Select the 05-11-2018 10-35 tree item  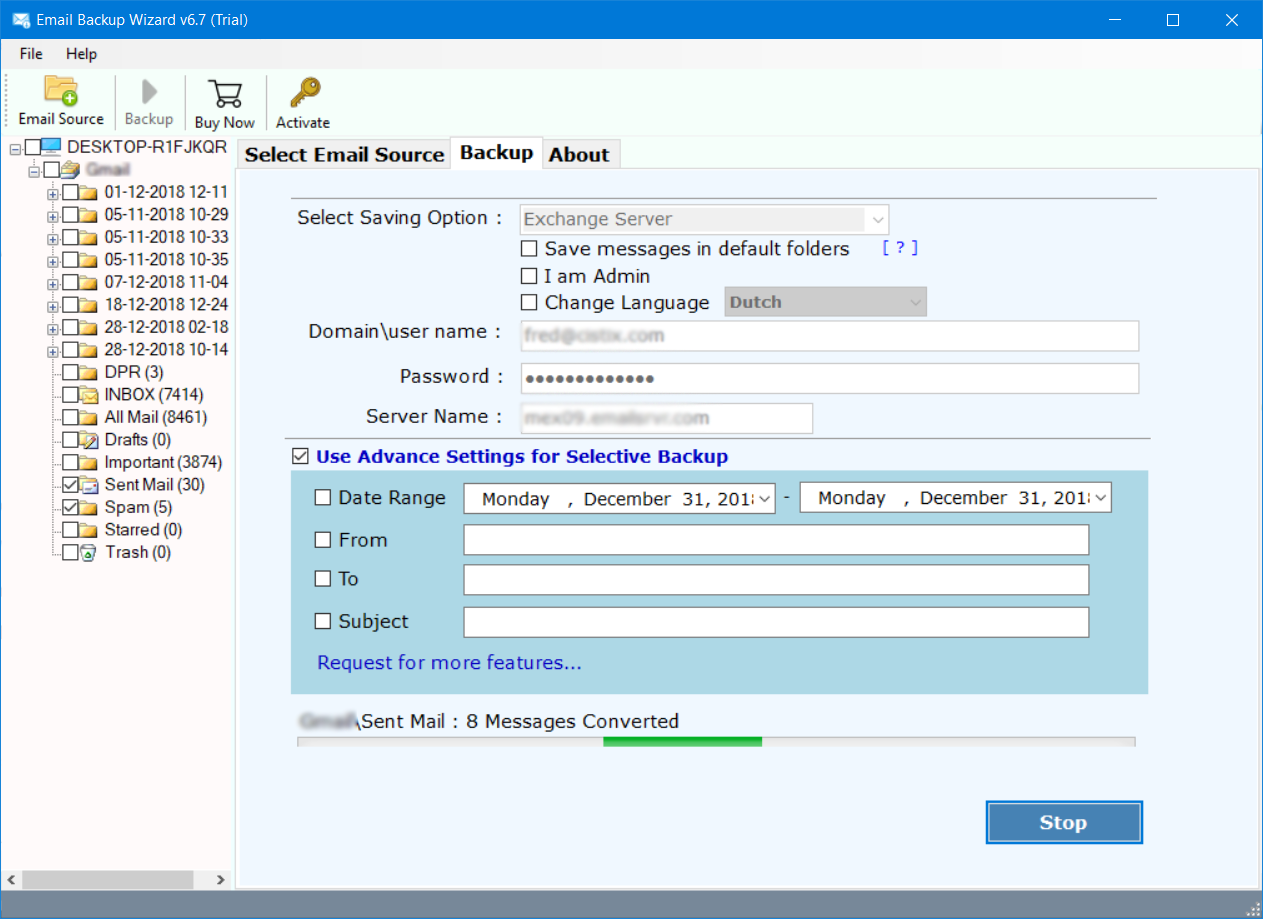click(x=166, y=260)
